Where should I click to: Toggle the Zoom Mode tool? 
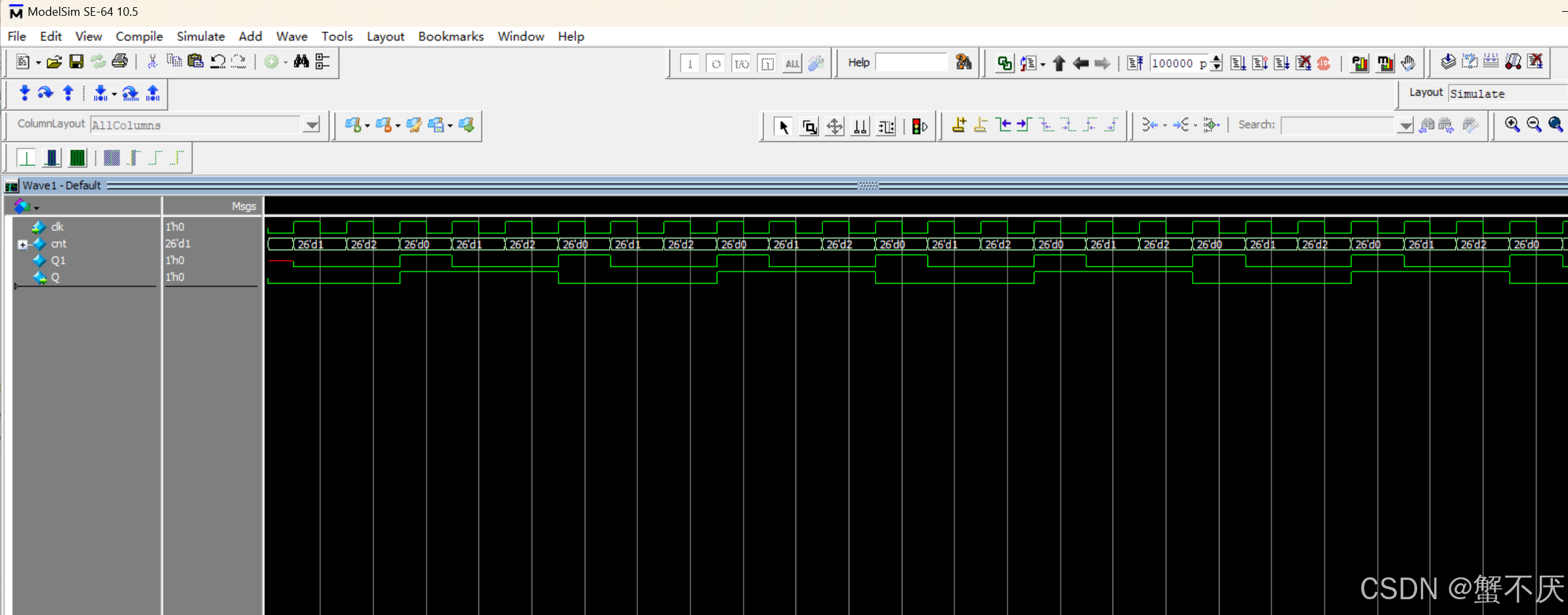(x=809, y=127)
